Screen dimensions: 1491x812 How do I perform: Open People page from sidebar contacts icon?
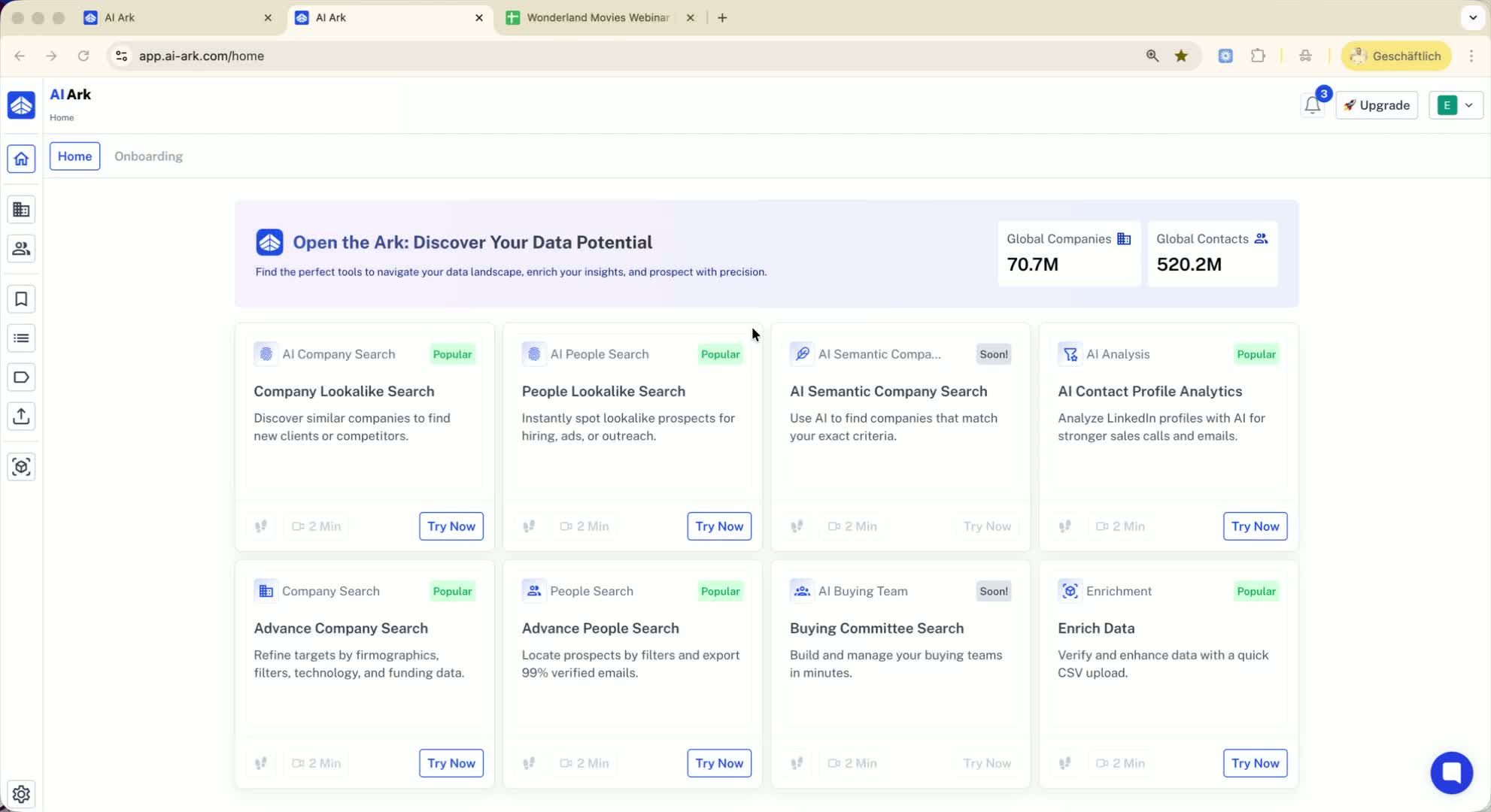click(x=21, y=249)
